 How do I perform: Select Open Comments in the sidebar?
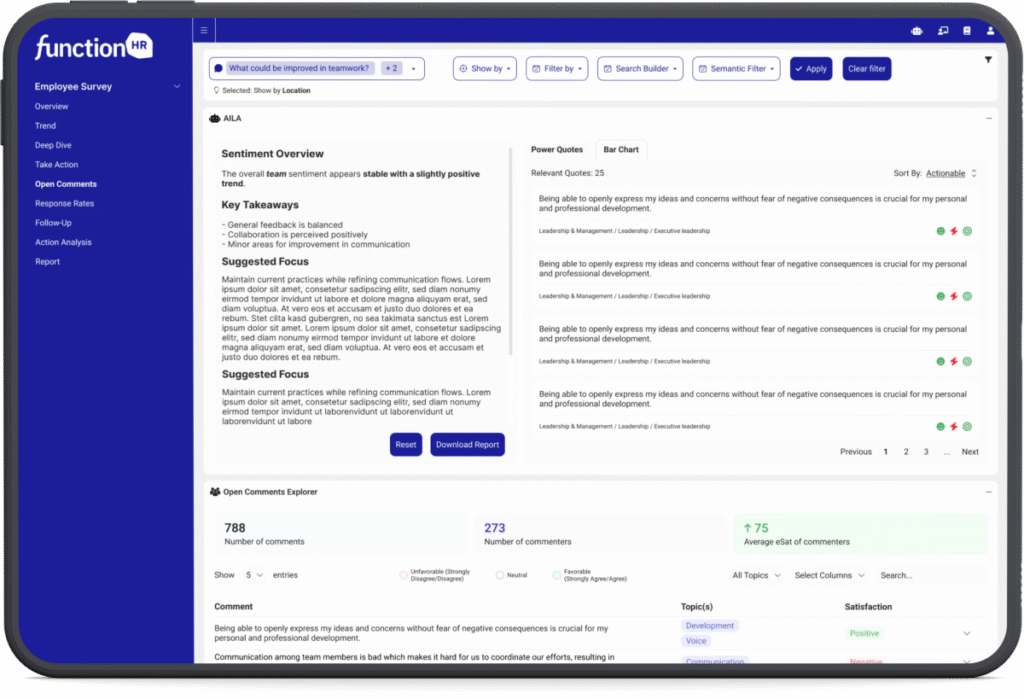point(65,184)
